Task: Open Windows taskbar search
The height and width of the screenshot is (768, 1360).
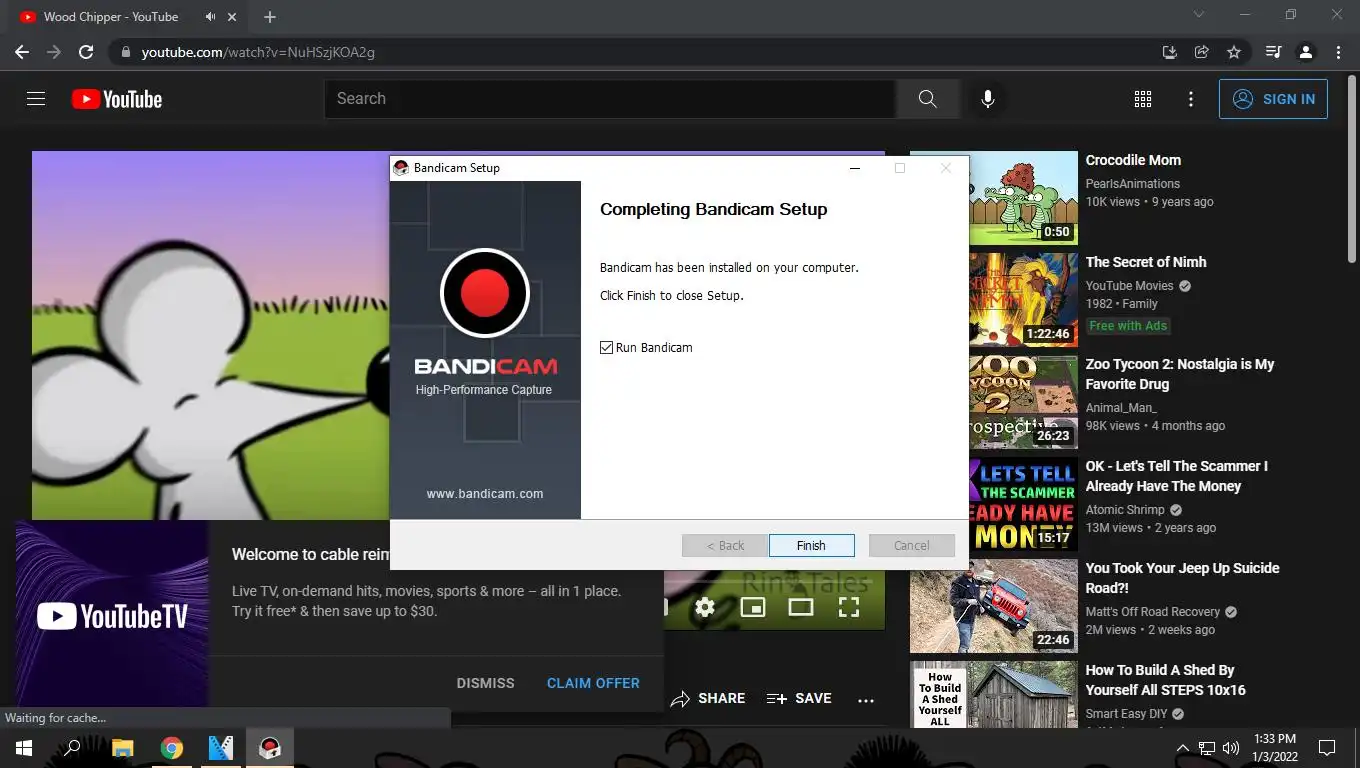Action: (72, 748)
